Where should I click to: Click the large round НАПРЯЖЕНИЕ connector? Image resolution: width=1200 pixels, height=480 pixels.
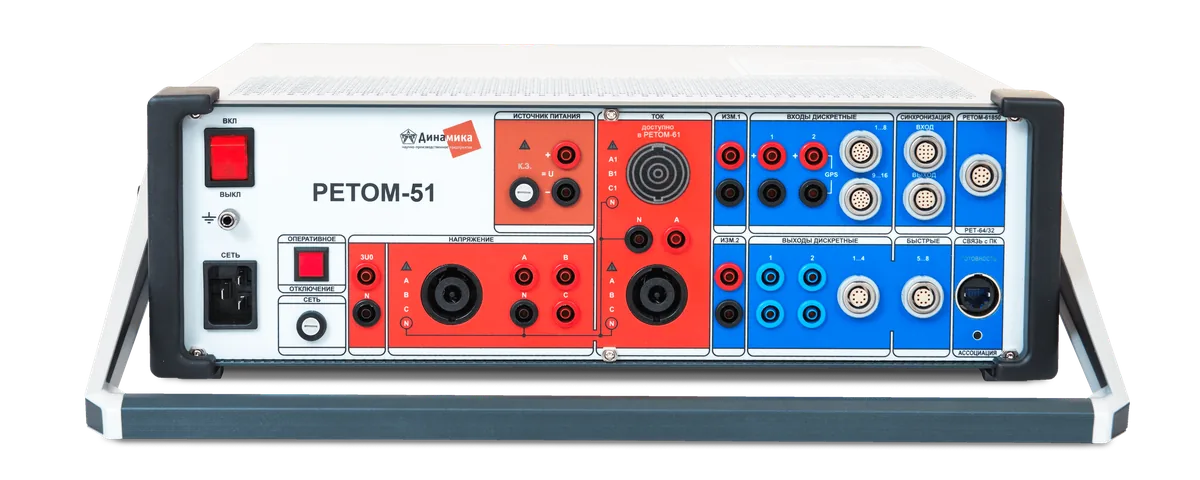pos(451,296)
